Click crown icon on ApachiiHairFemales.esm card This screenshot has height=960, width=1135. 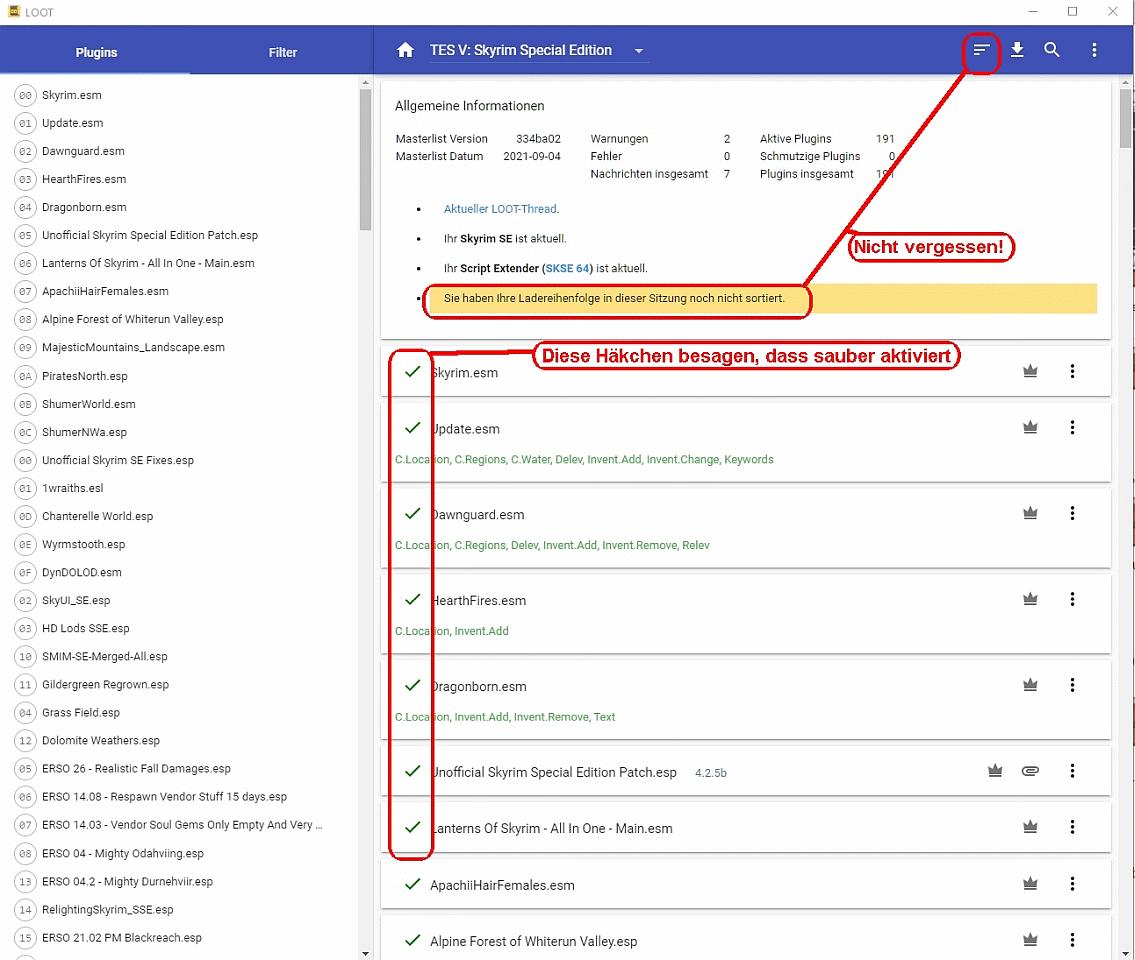(1030, 884)
